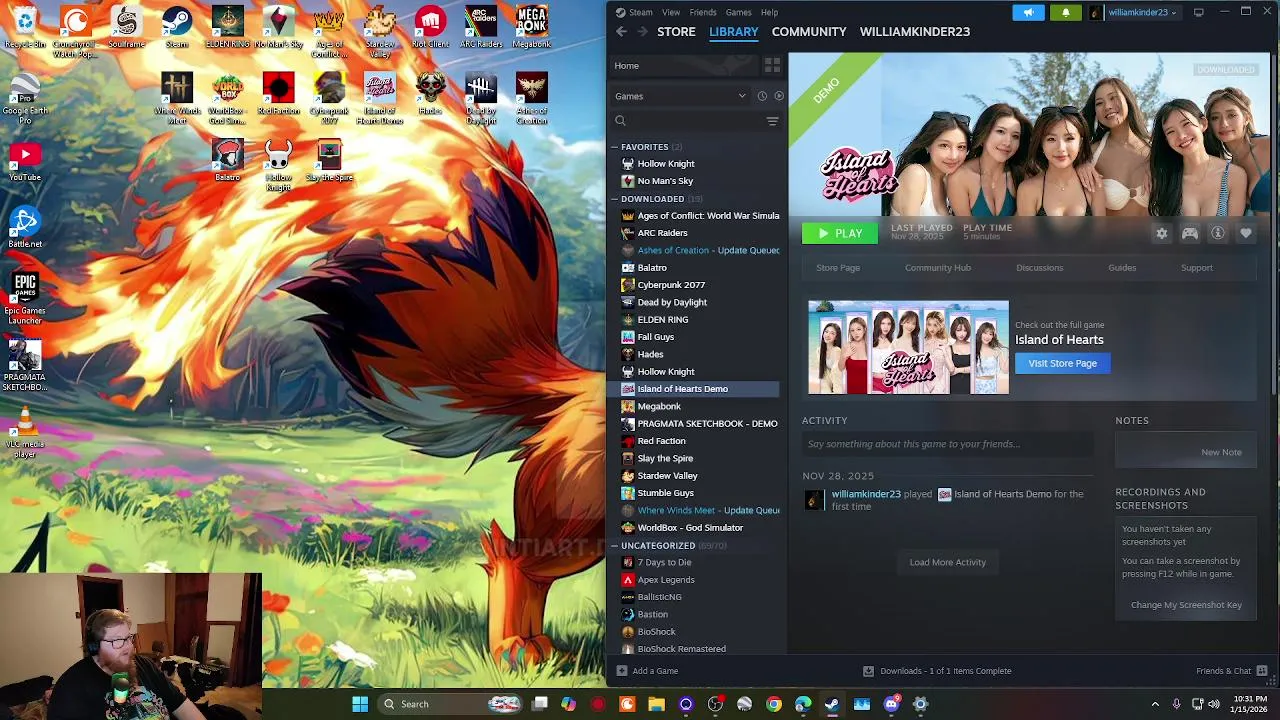
Task: Click the plus icon for Add a Game
Action: point(622,671)
